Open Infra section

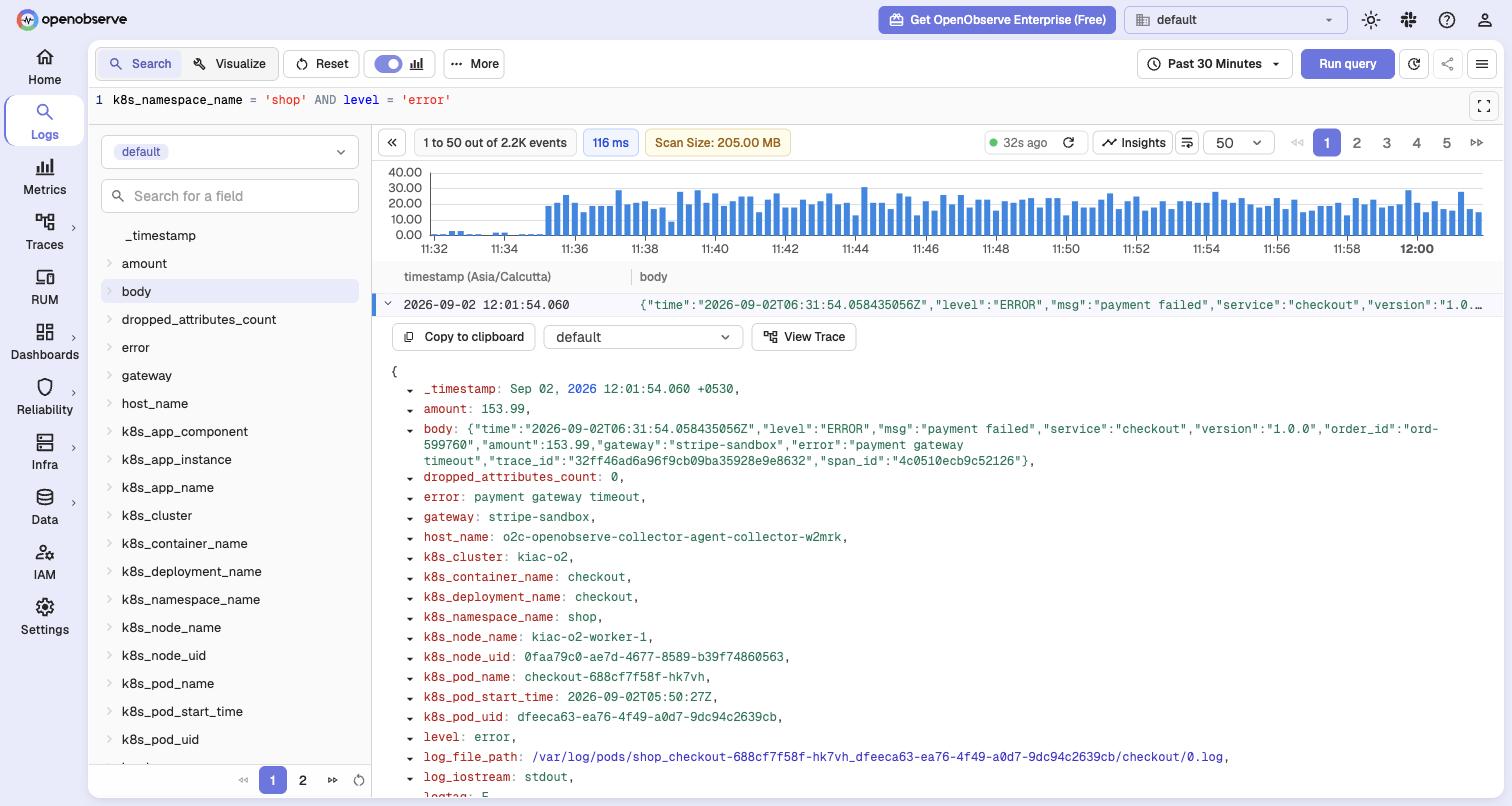click(44, 452)
